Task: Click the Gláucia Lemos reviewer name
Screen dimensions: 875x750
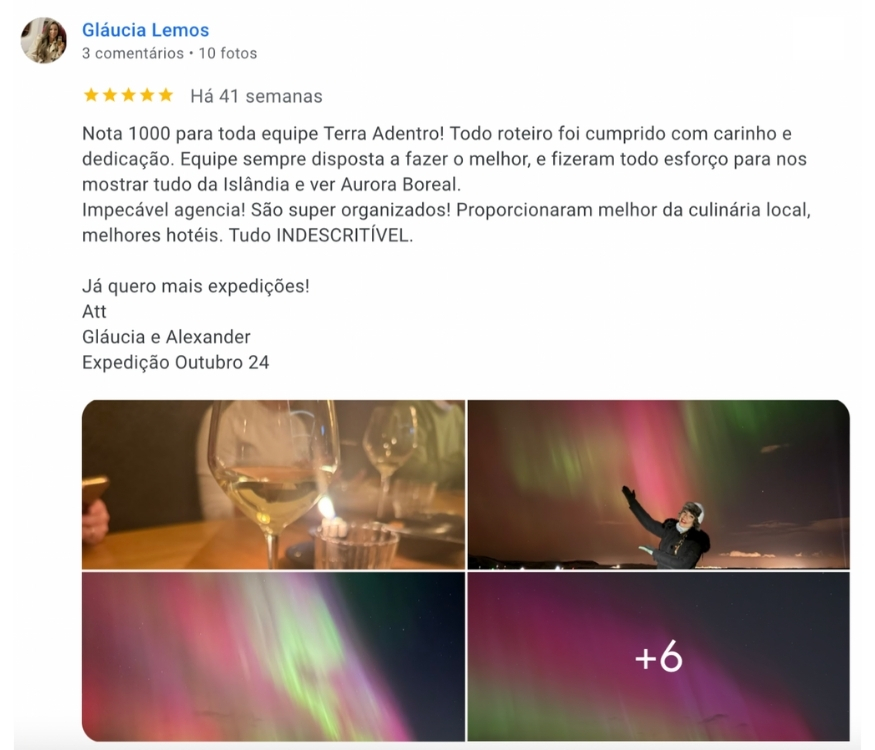Action: pyautogui.click(x=145, y=30)
